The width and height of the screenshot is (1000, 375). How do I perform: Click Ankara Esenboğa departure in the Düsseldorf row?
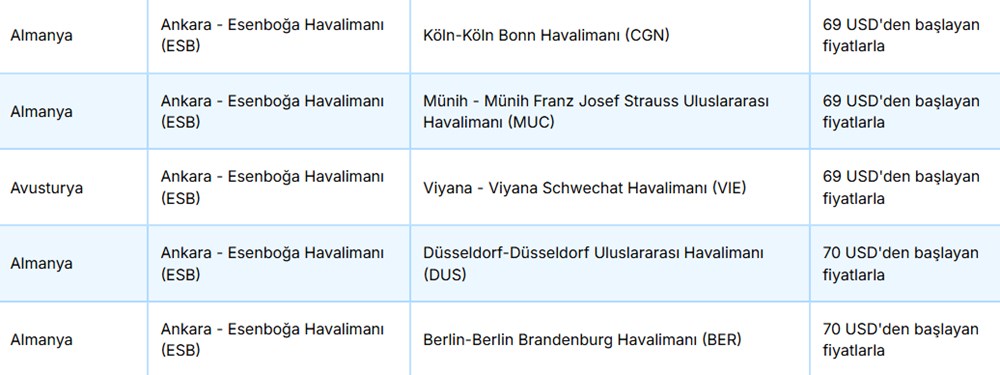pos(272,264)
